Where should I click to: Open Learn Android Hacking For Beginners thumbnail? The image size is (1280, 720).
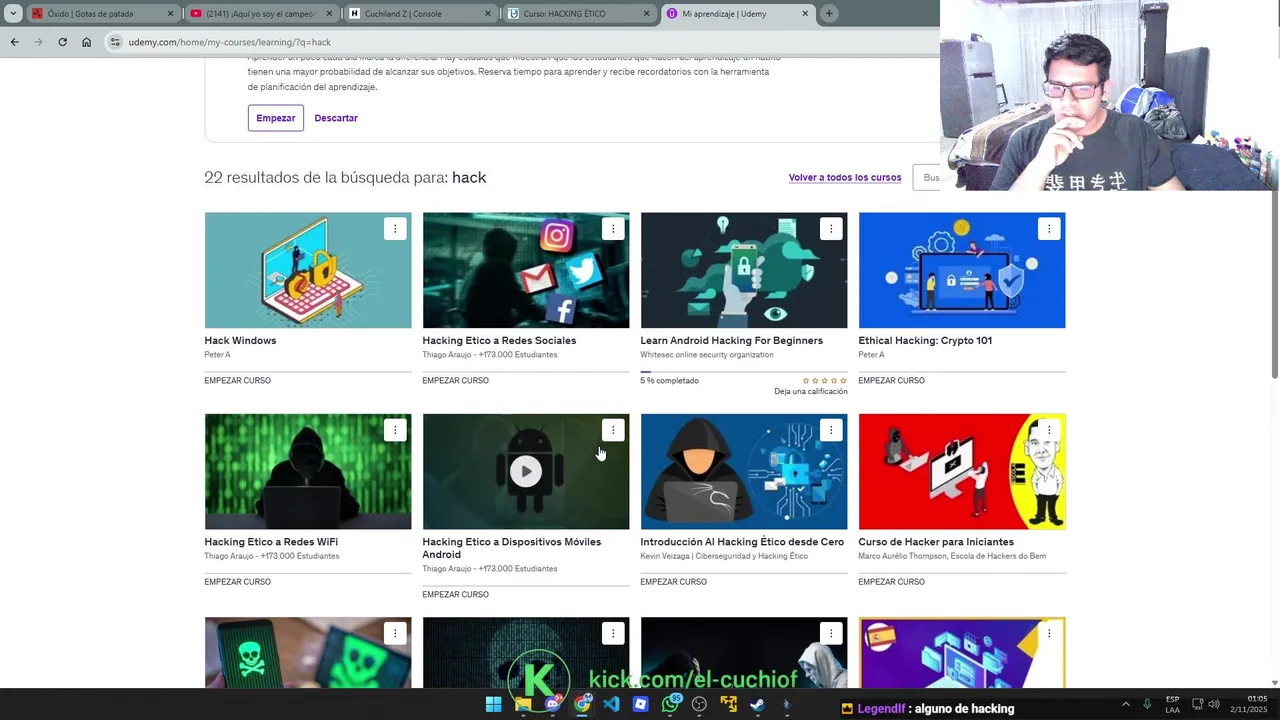point(744,270)
